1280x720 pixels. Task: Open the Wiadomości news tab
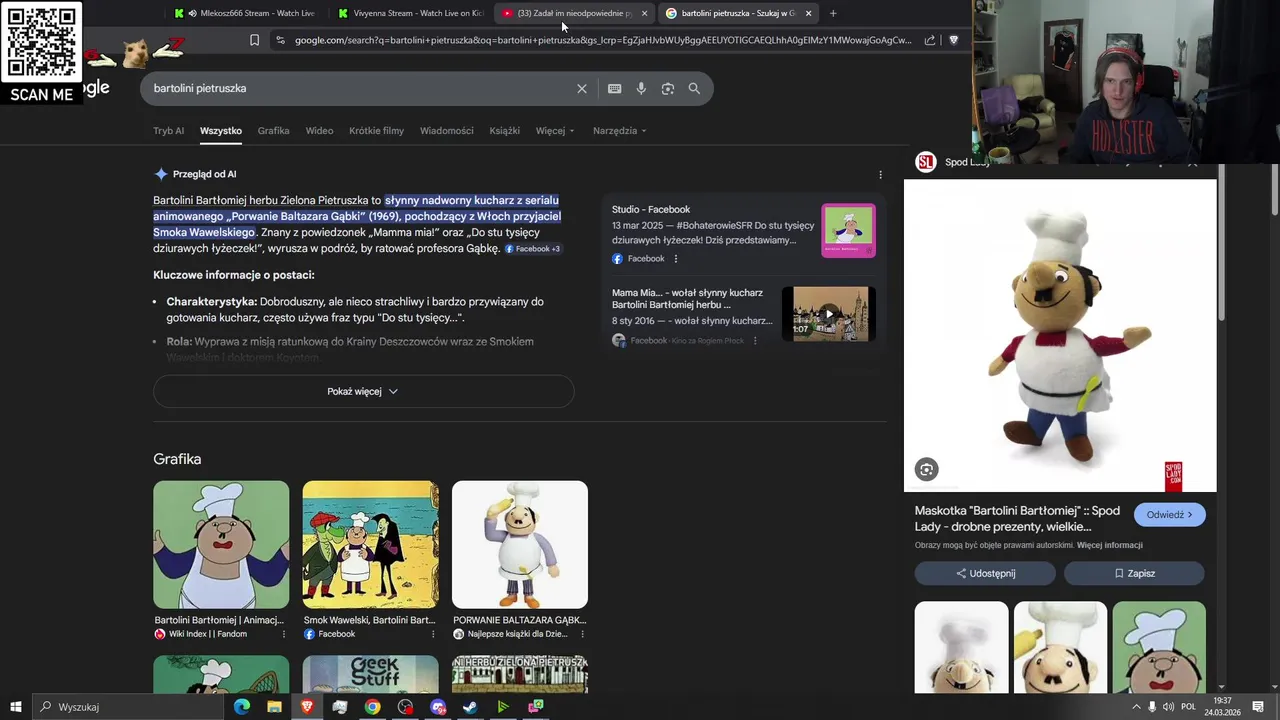(x=447, y=131)
